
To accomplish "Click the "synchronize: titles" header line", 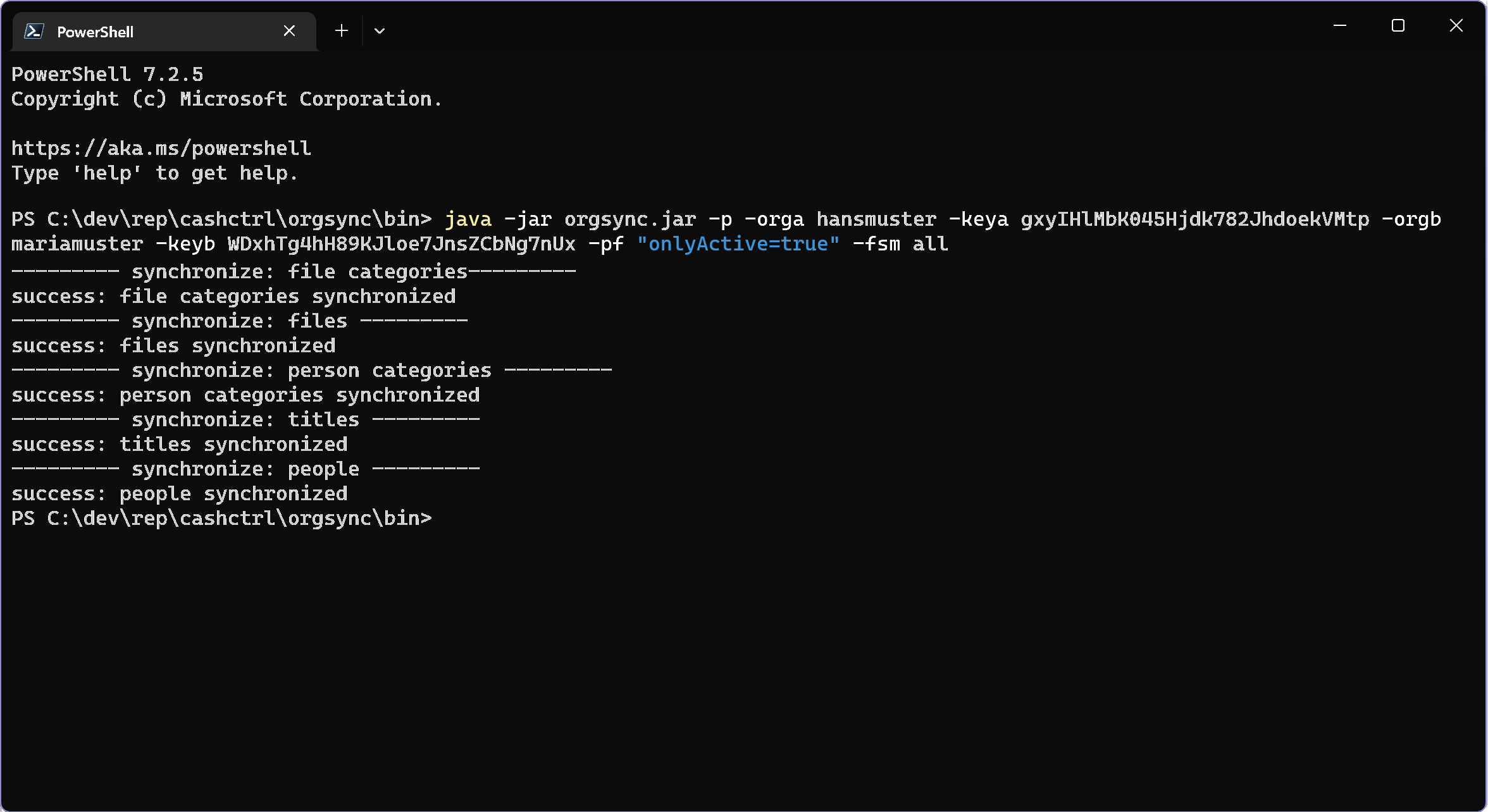I will (x=245, y=420).
